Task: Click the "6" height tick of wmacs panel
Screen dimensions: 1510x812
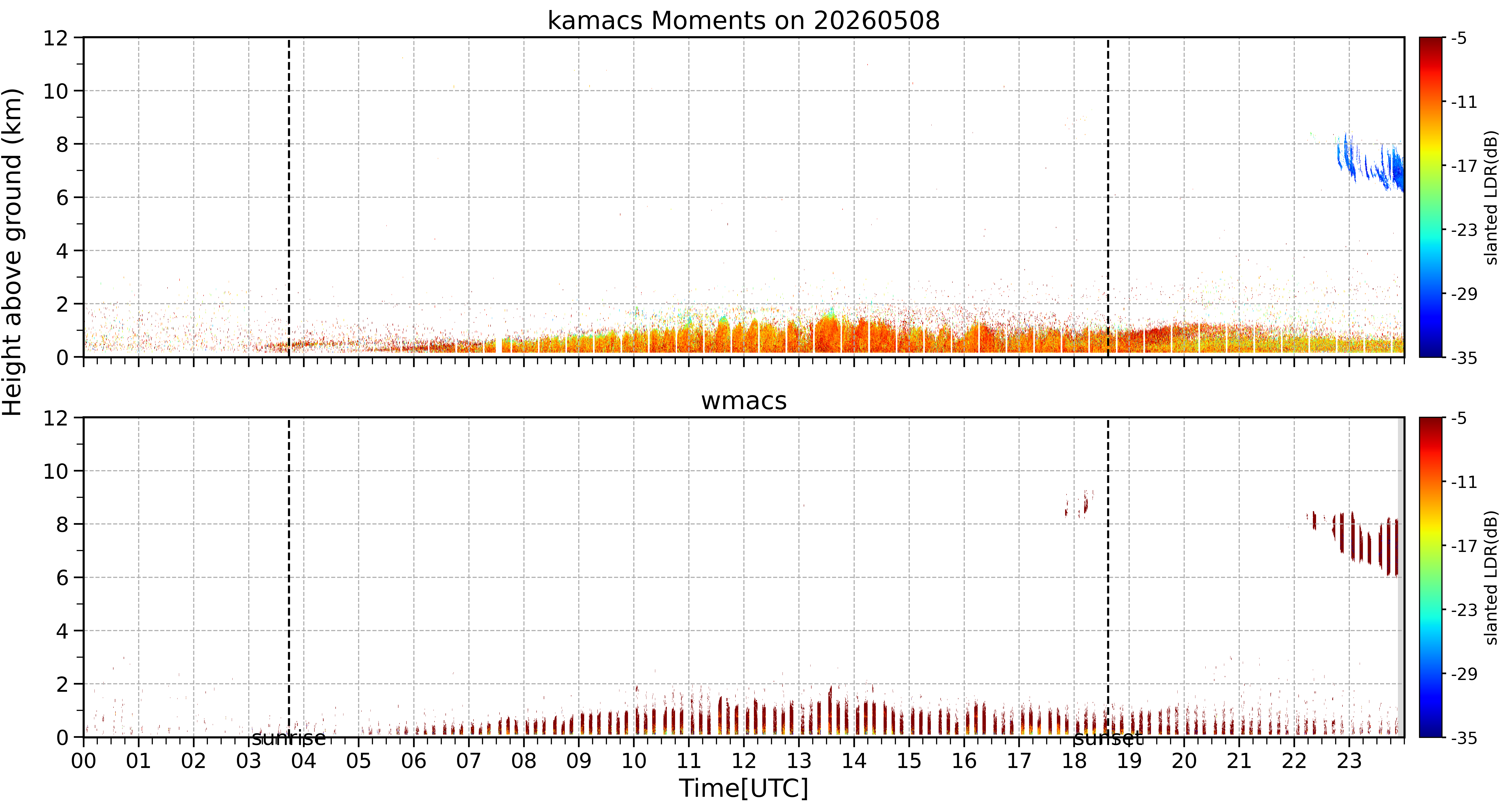Action: pyautogui.click(x=62, y=578)
